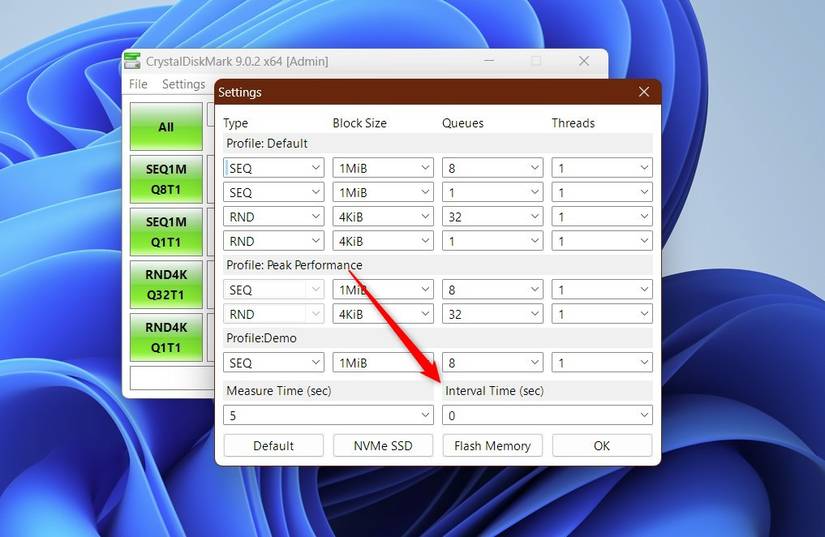Minimize the CrystalDiskMark main window
This screenshot has width=825, height=537.
point(489,61)
